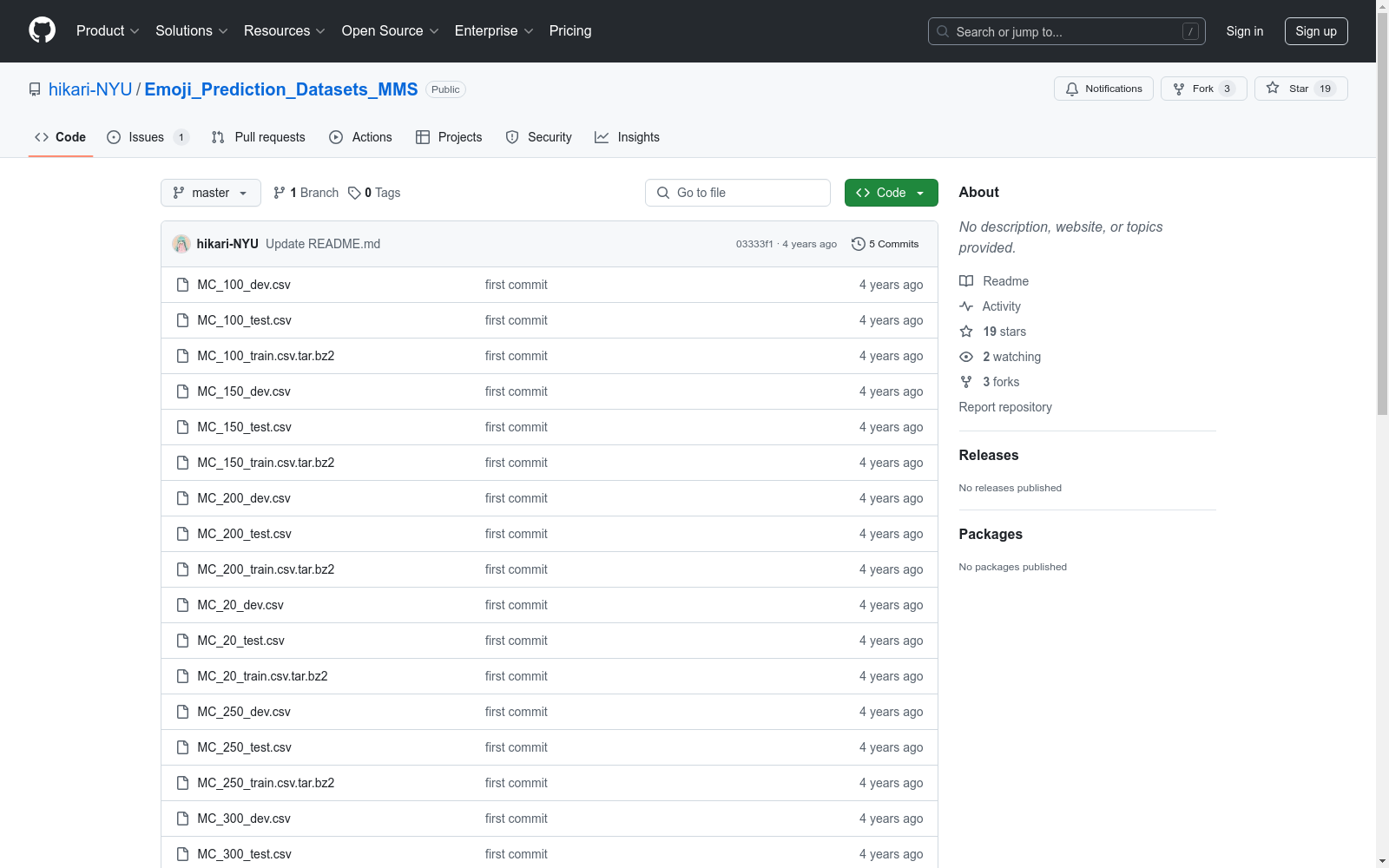Screen dimensions: 1389x868
Task: Click the tag icon beside 0 Tags
Action: tap(354, 193)
